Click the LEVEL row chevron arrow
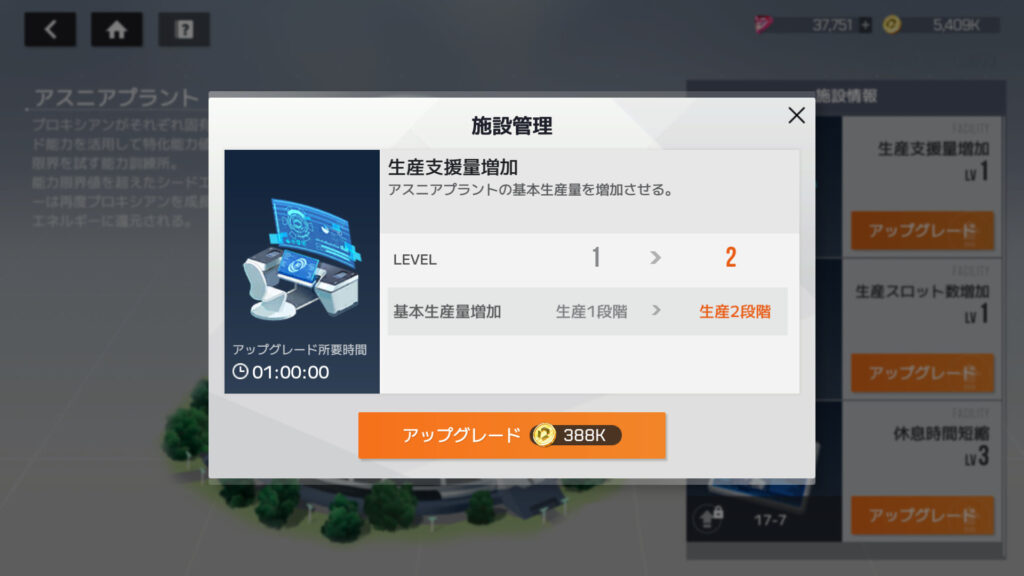Viewport: 1024px width, 576px height. coord(656,258)
